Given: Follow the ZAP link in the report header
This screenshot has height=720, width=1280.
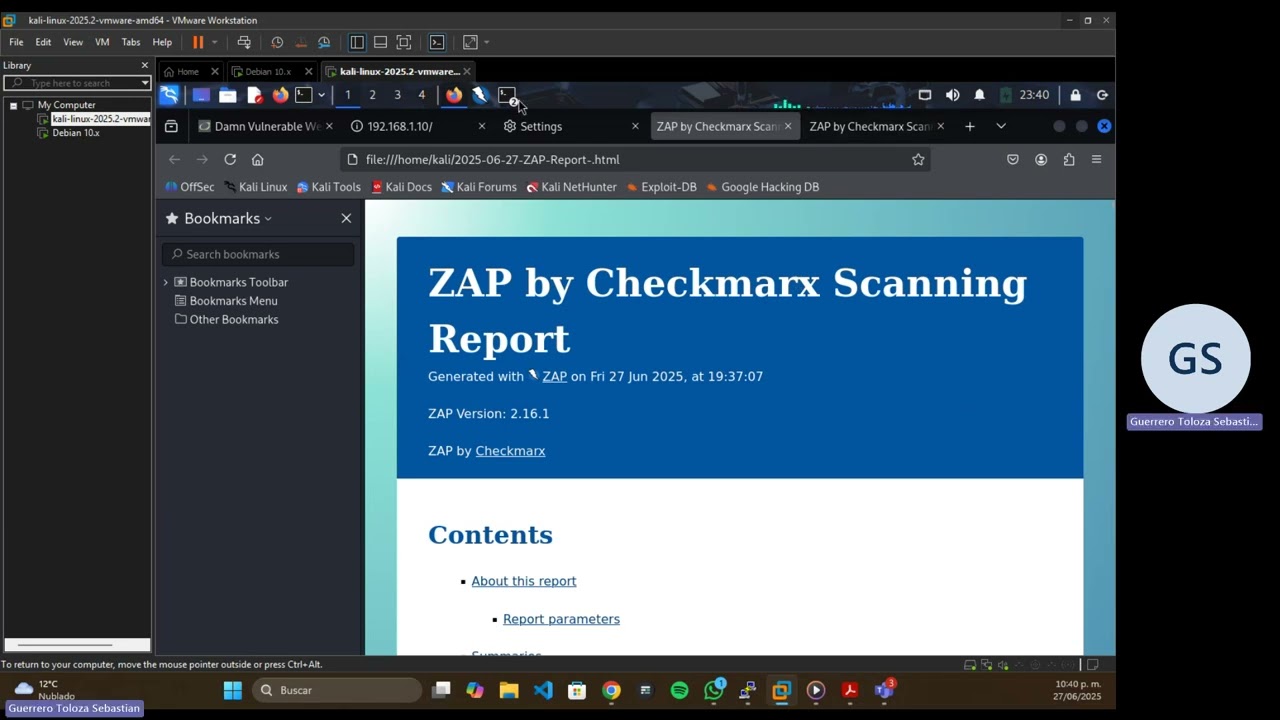Looking at the screenshot, I should pos(554,376).
